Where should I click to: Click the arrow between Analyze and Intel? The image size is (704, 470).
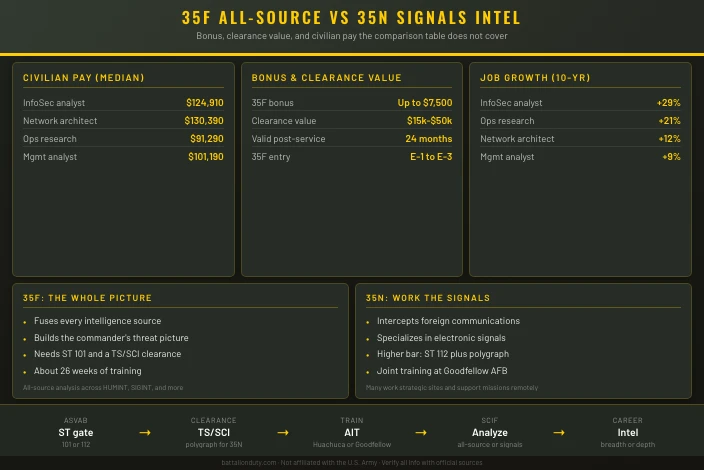click(559, 433)
